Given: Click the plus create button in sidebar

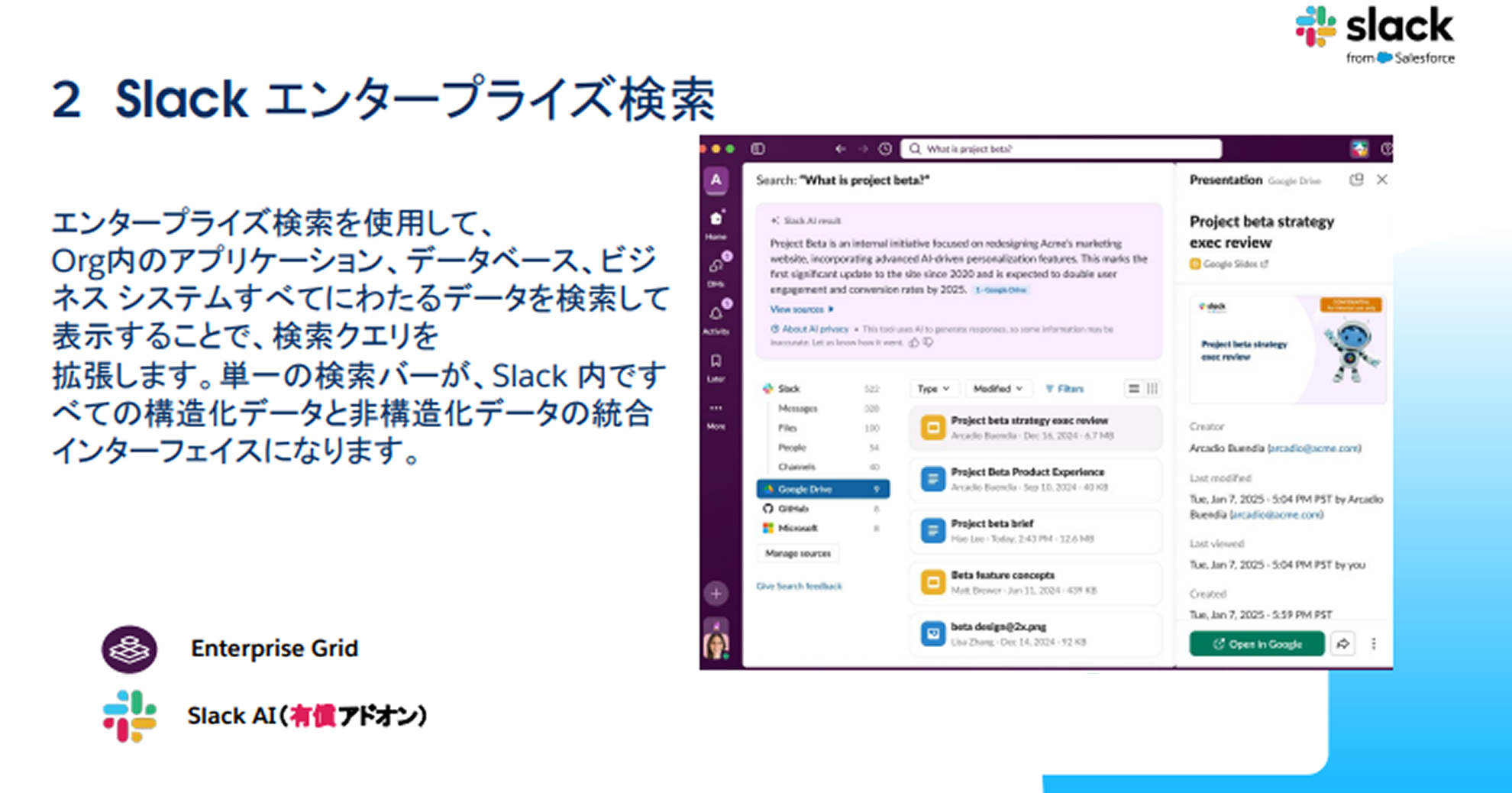Looking at the screenshot, I should [716, 593].
